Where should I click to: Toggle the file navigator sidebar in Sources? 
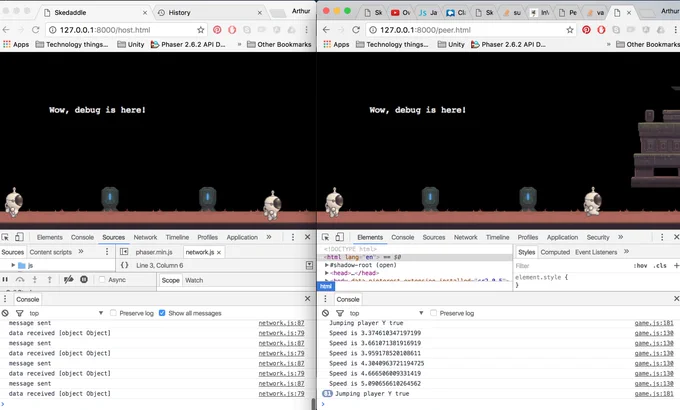[x=124, y=252]
